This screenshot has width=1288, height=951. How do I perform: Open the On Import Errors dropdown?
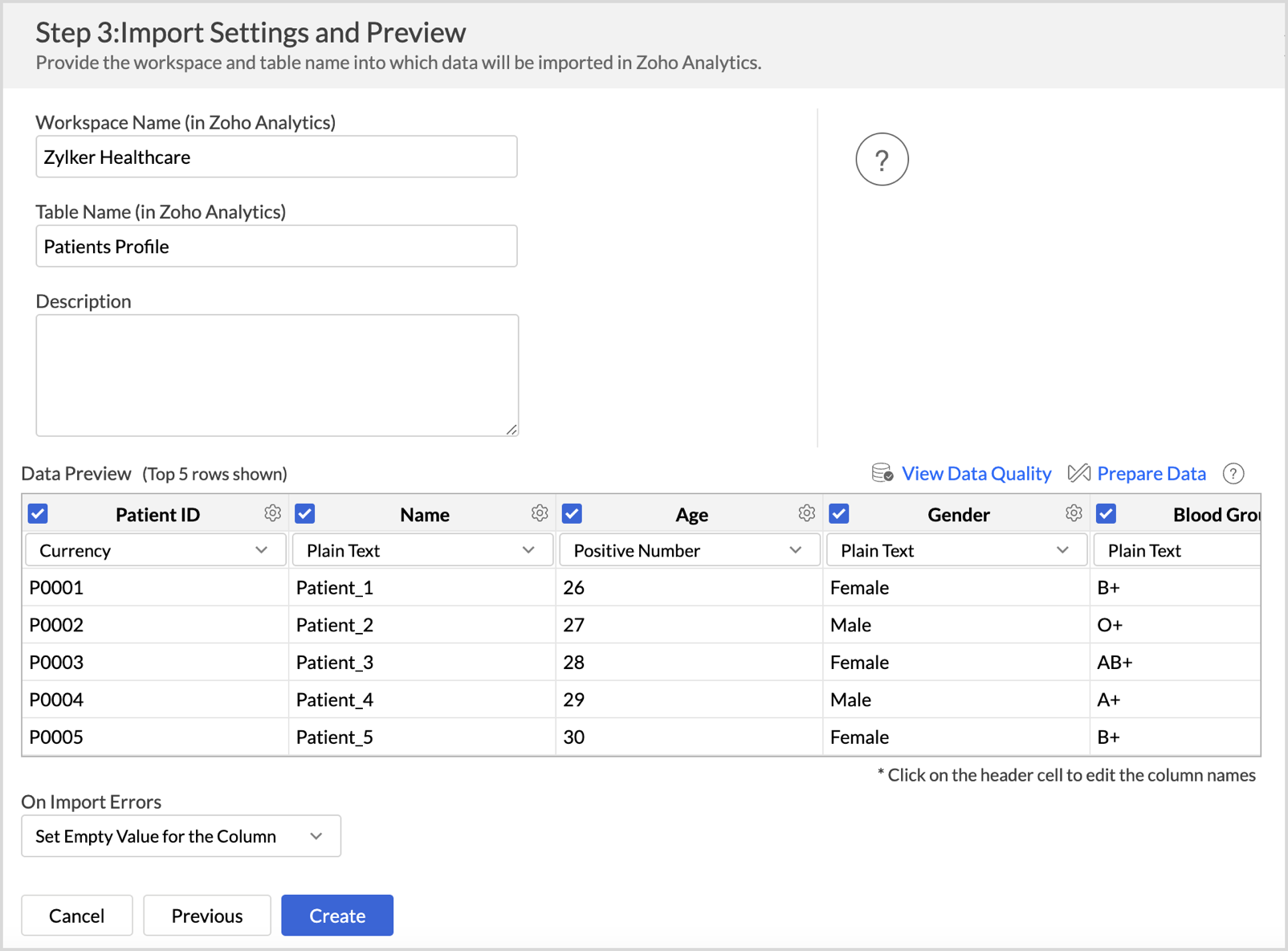181,836
